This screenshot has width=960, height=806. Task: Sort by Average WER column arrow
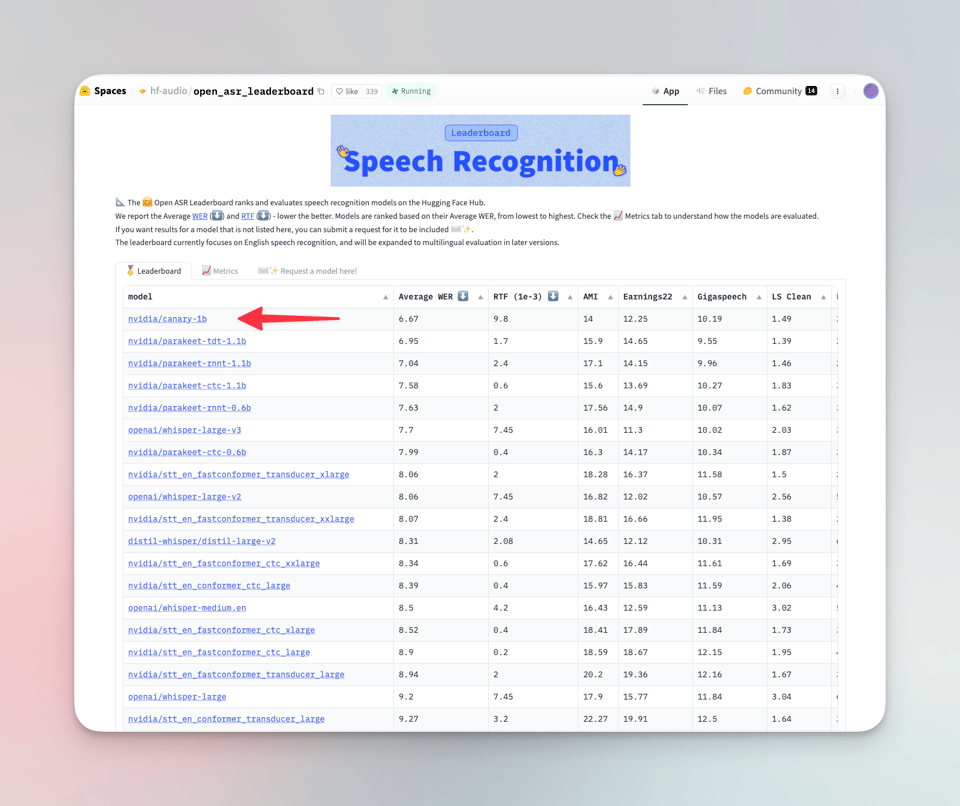pos(480,297)
